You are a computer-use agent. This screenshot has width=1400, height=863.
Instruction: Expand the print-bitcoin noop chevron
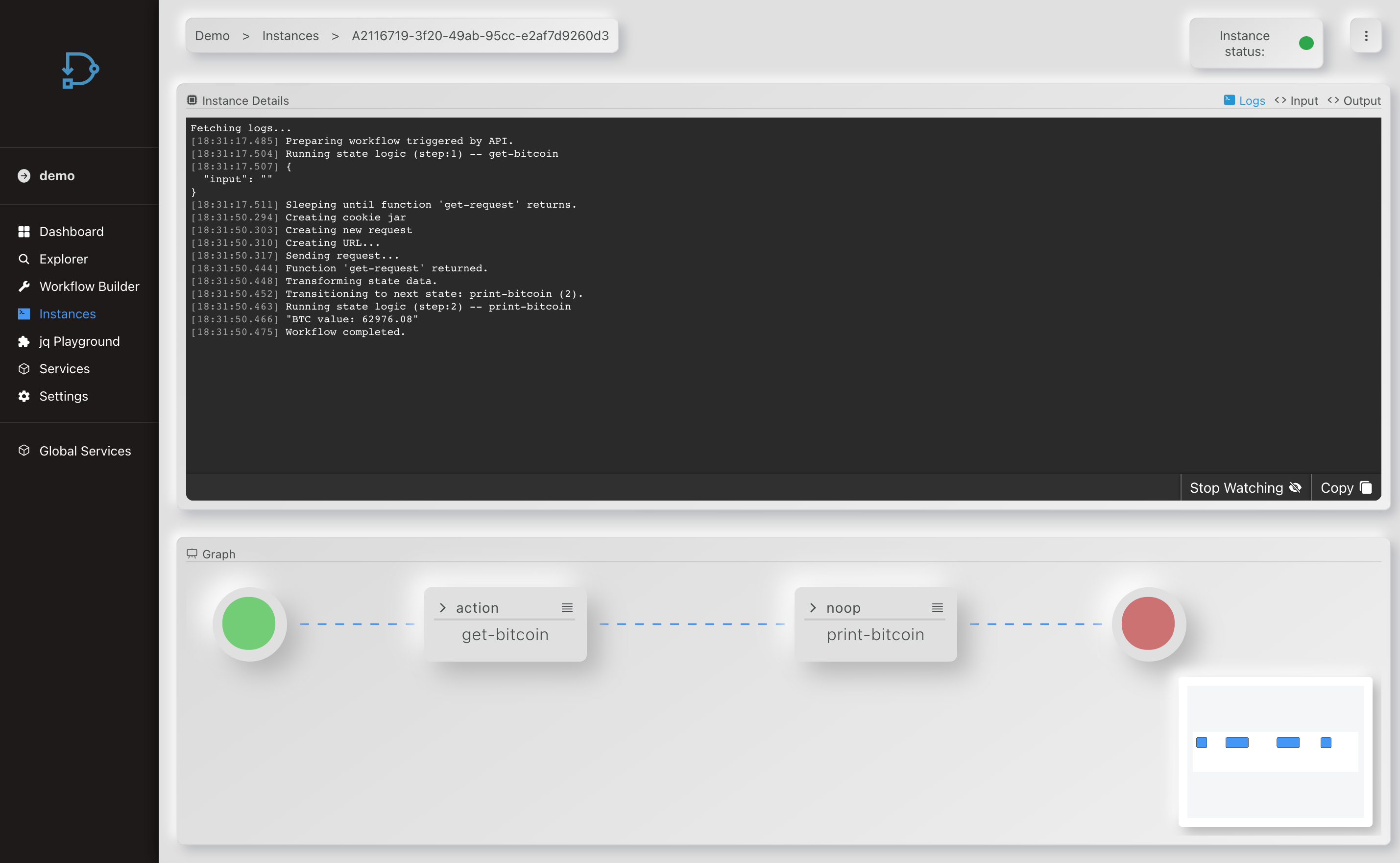[x=813, y=608]
